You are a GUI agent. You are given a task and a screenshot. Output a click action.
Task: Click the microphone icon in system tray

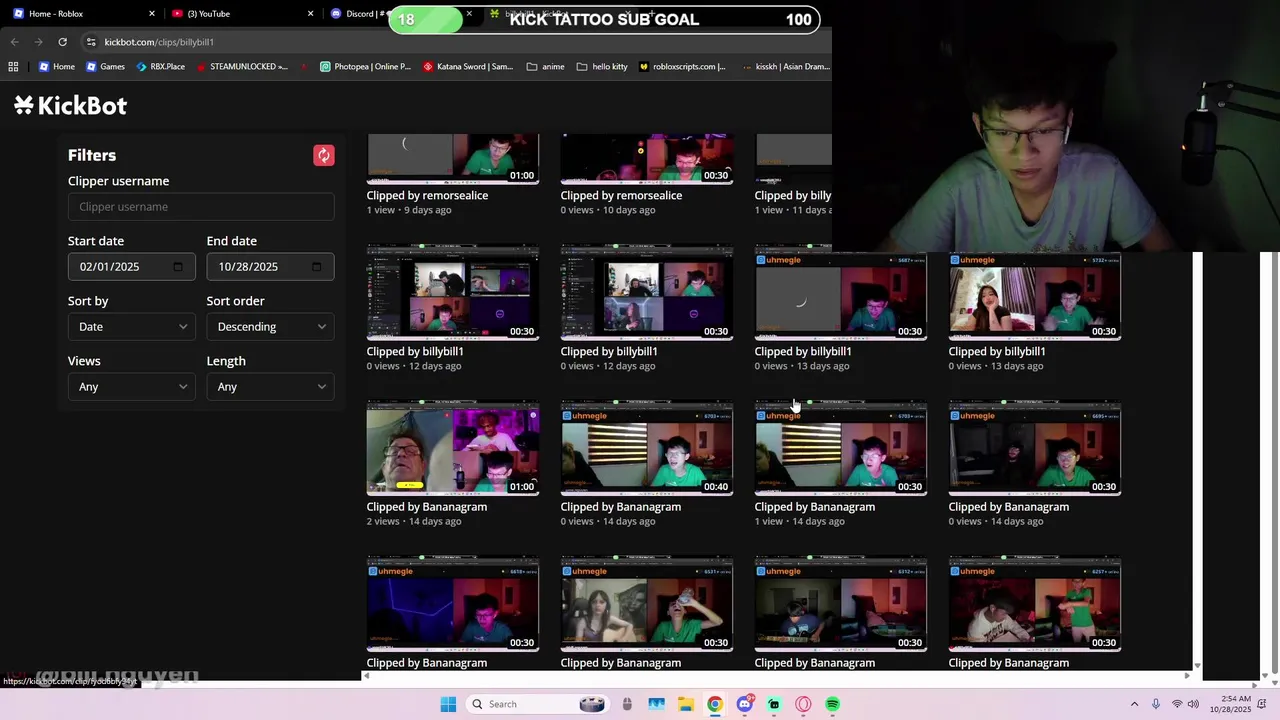tap(1156, 704)
